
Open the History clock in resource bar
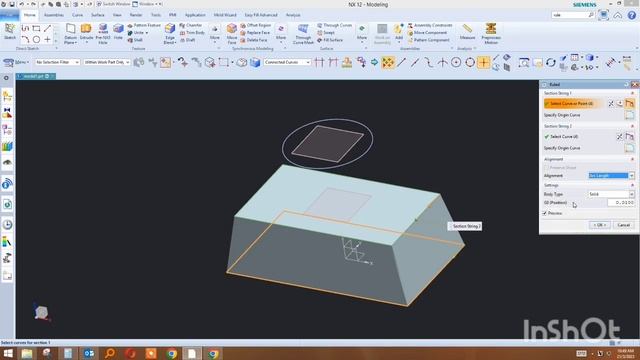point(7,224)
